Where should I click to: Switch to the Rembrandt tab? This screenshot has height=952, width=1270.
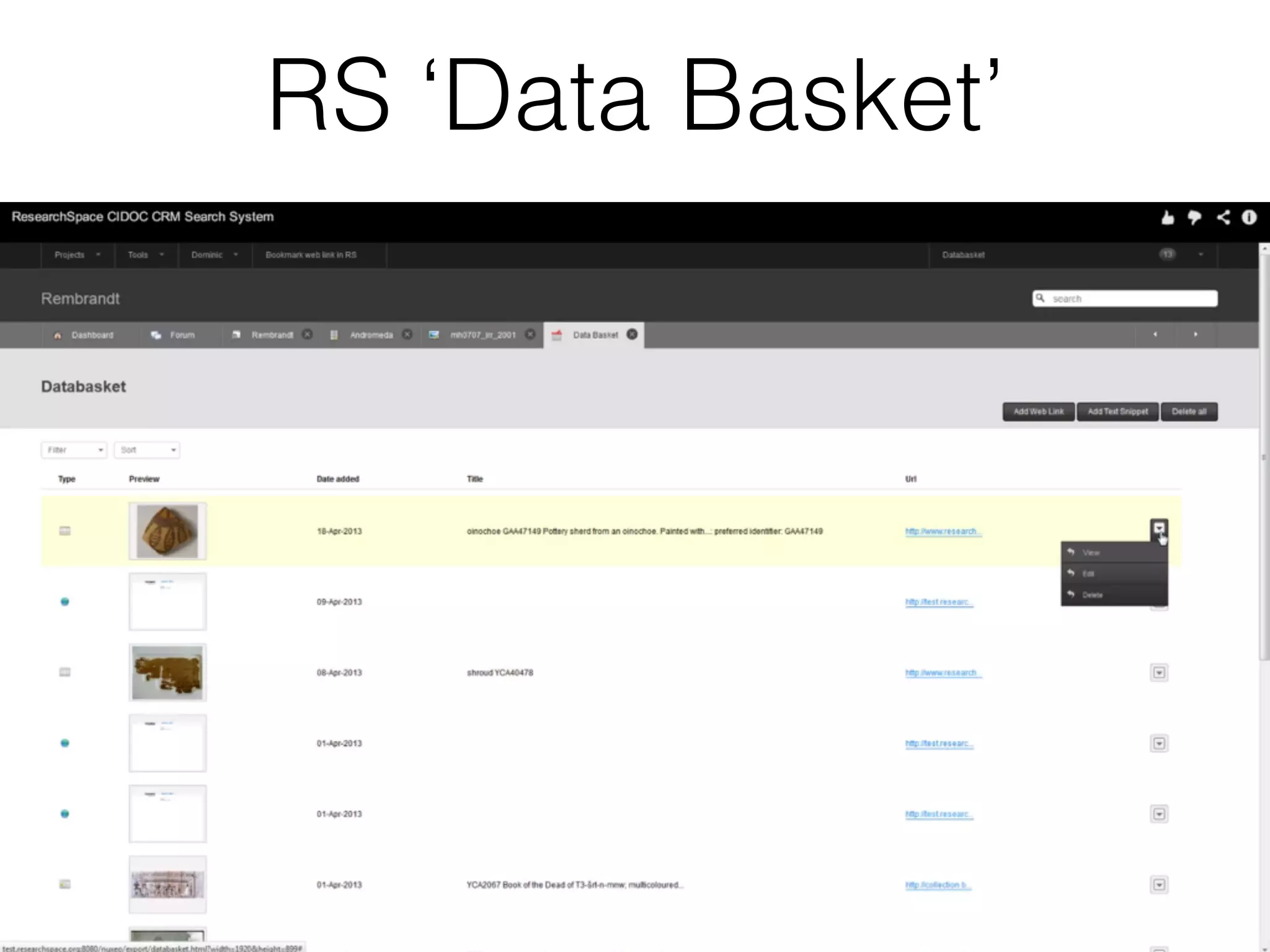point(272,335)
